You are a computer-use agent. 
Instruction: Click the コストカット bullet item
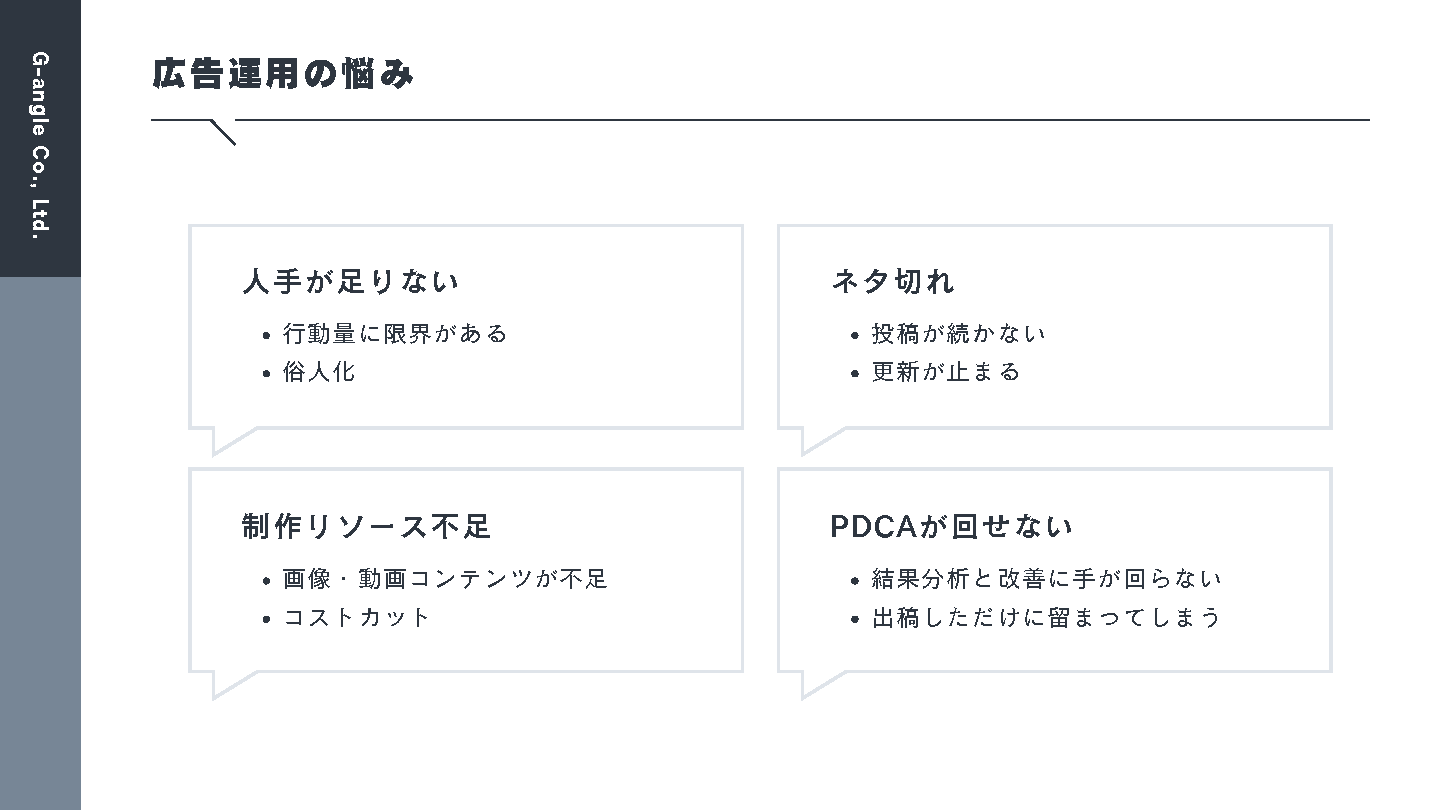[x=357, y=617]
